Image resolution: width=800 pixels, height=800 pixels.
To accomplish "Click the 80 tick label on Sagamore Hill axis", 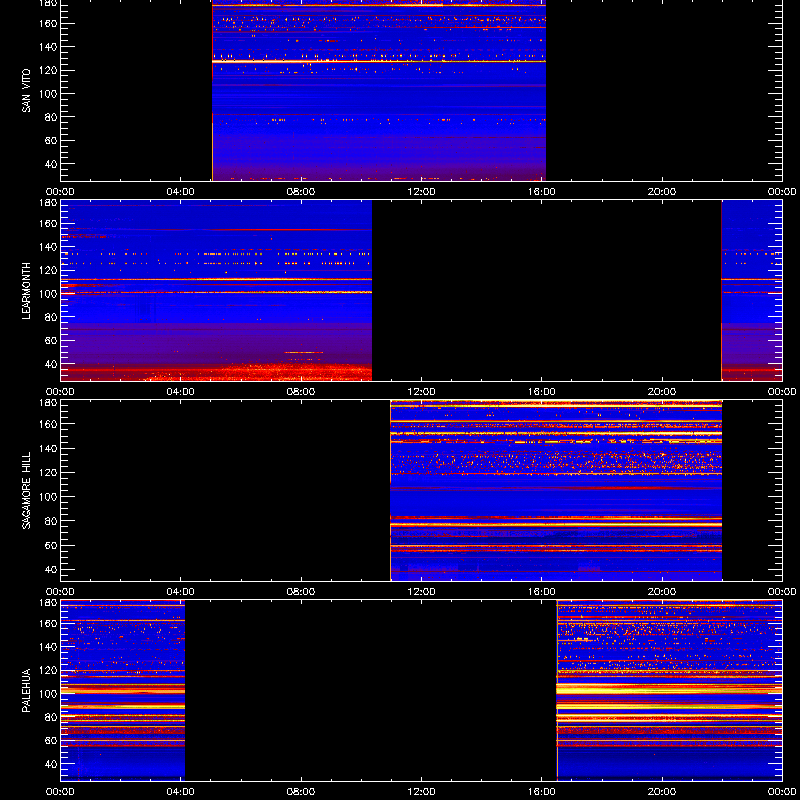I will (51, 521).
